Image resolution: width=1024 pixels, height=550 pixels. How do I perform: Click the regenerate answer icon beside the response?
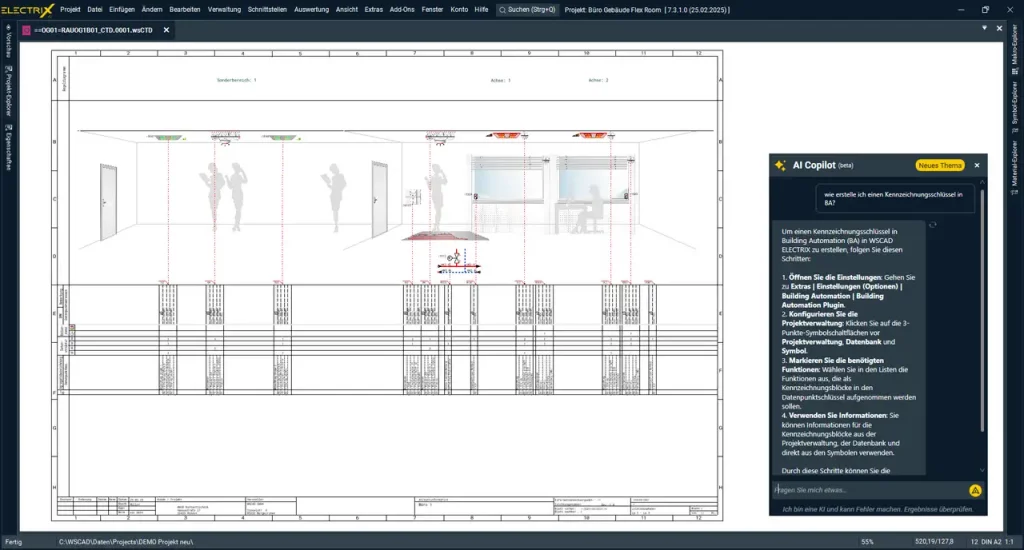point(932,226)
